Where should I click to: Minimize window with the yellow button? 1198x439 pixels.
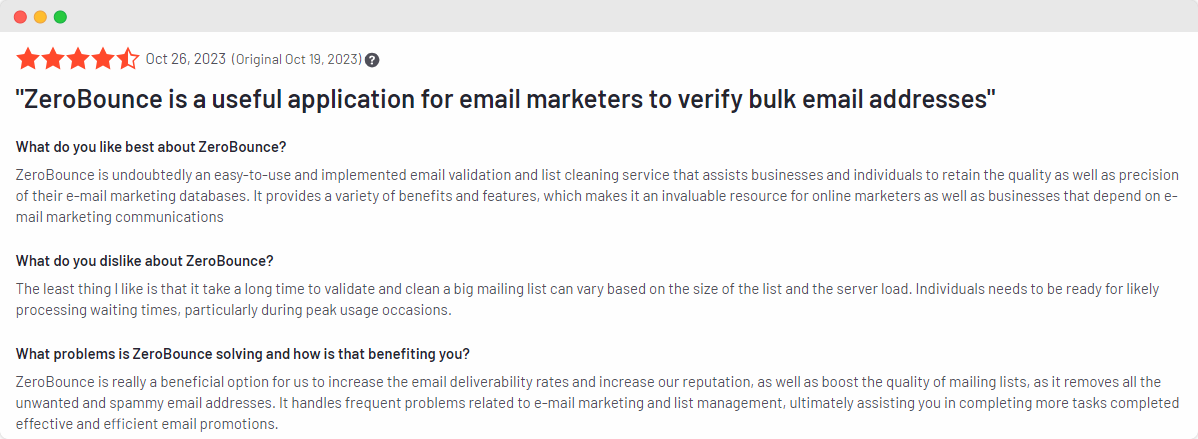coord(40,17)
